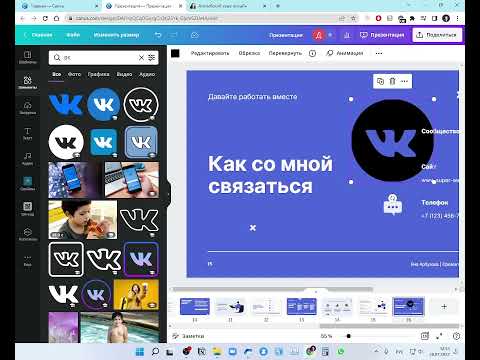Select the white filled circle VK logo

[66, 142]
